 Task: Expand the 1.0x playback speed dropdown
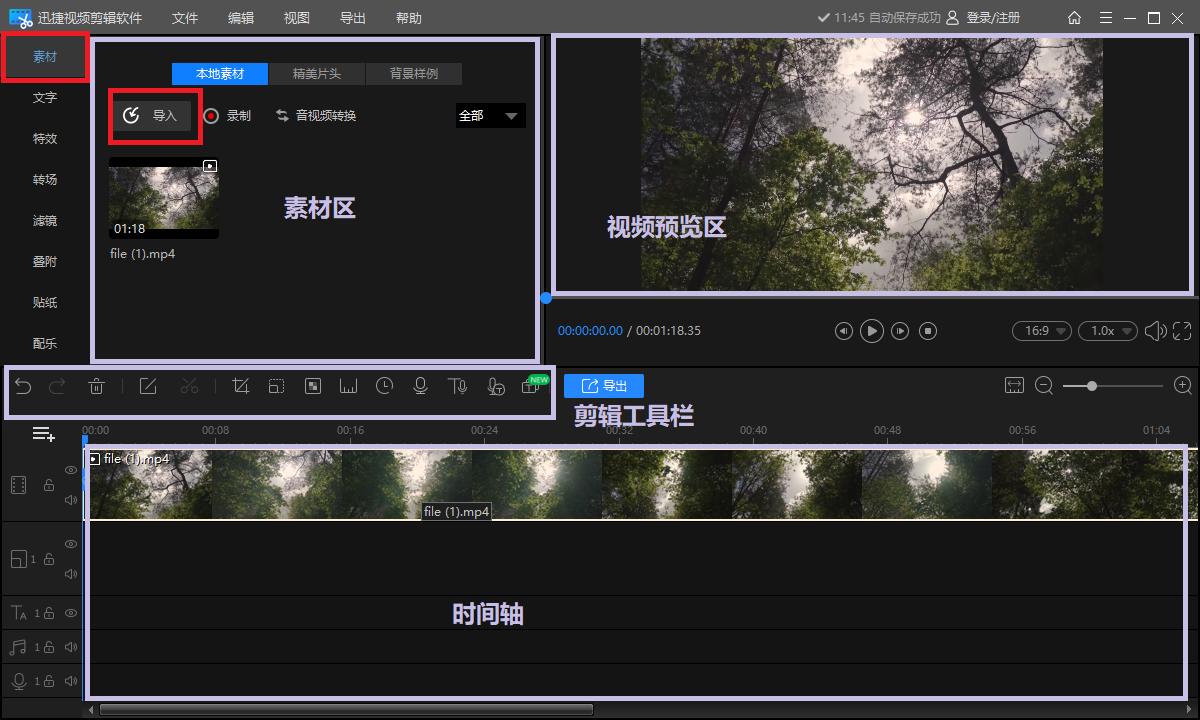[x=1107, y=330]
